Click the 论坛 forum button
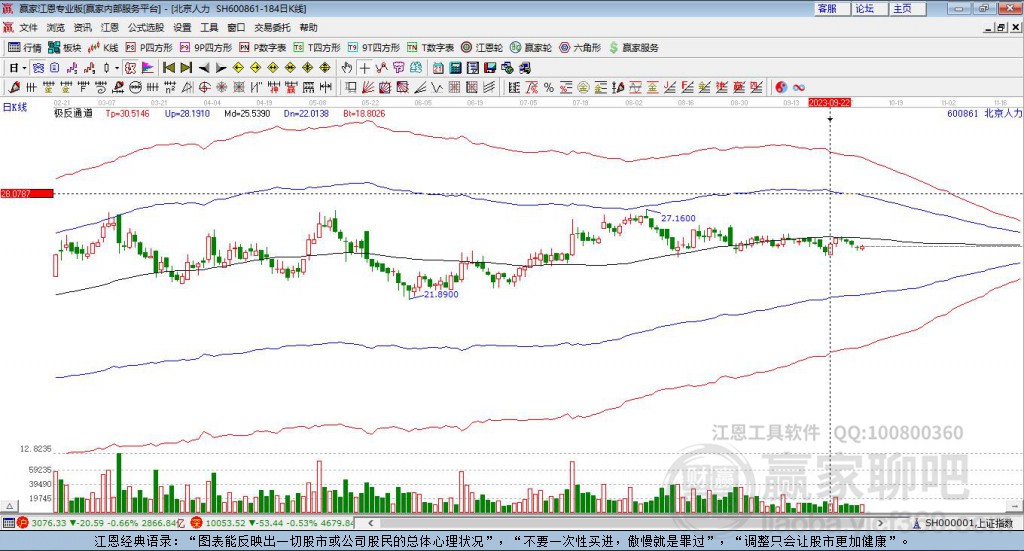 point(865,8)
